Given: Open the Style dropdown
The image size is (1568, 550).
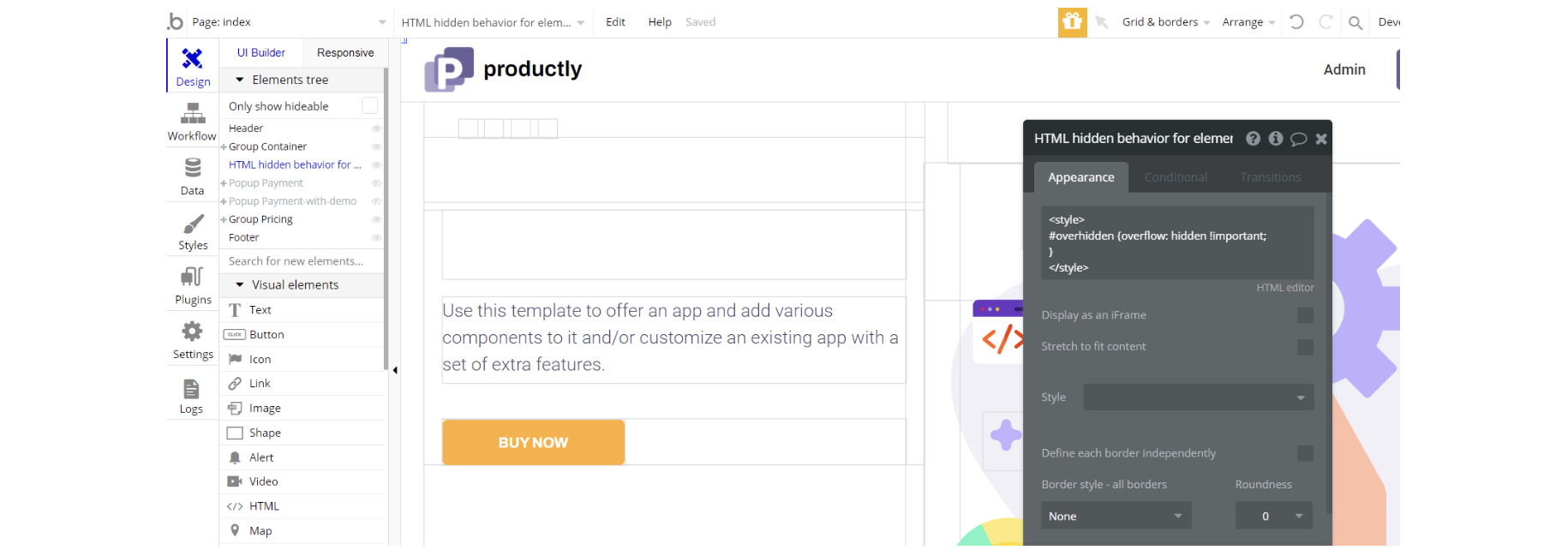Looking at the screenshot, I should [1198, 398].
